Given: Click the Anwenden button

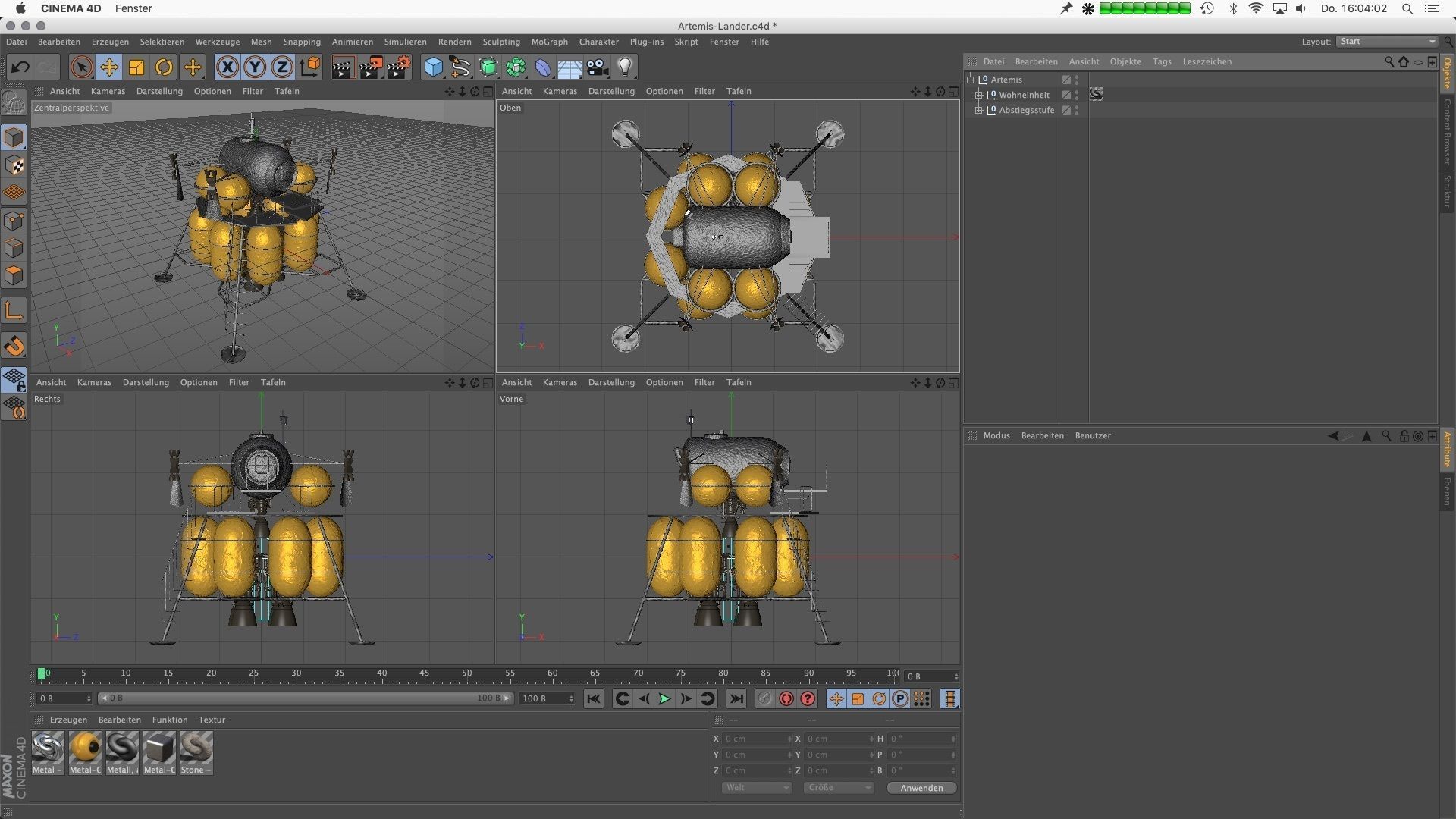Looking at the screenshot, I should [921, 789].
